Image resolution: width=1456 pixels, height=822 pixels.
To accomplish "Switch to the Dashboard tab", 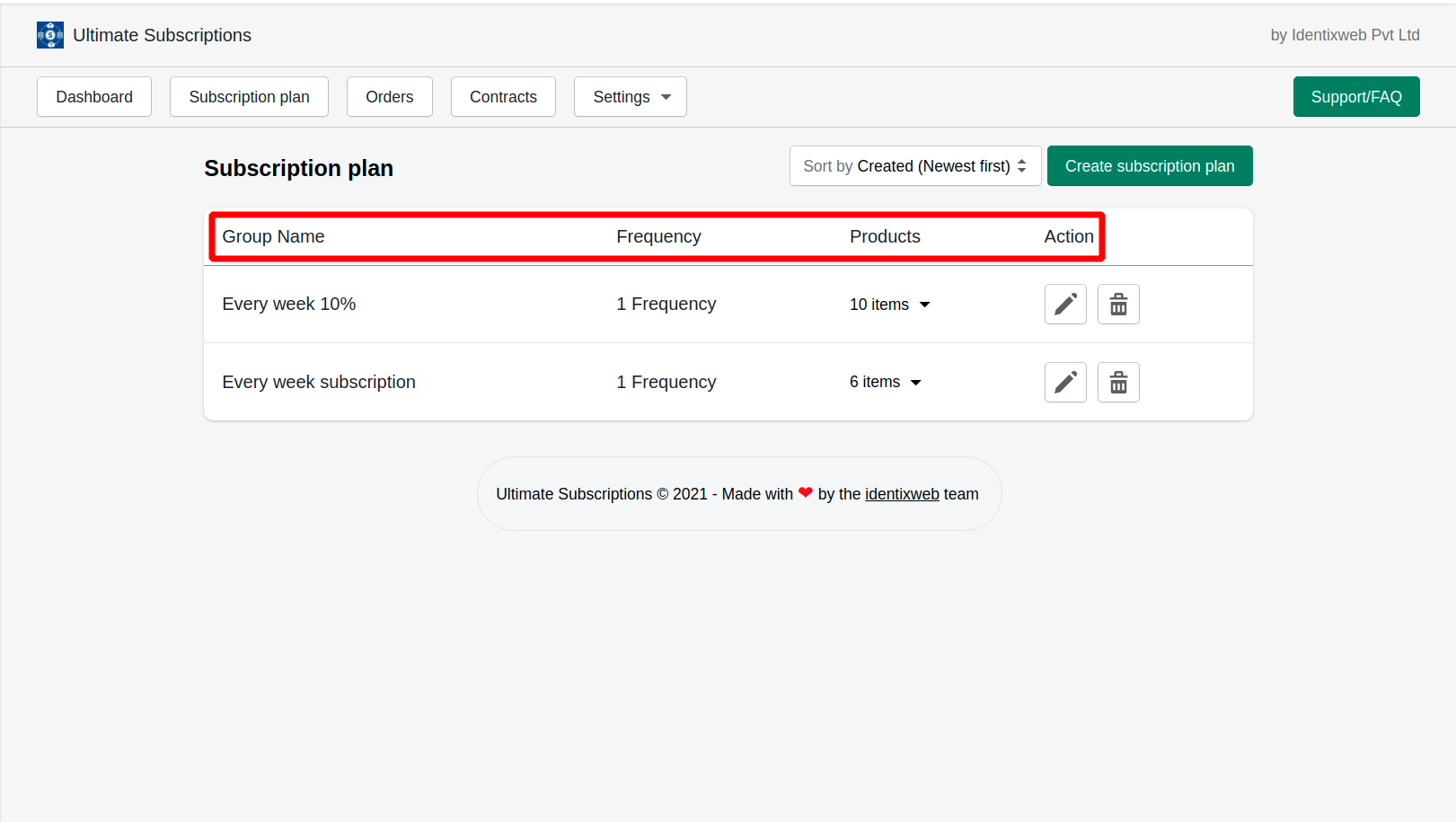I will [93, 96].
